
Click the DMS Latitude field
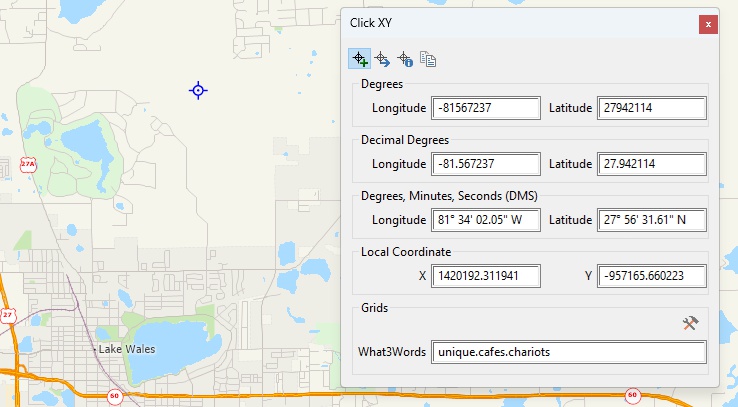pos(651,220)
